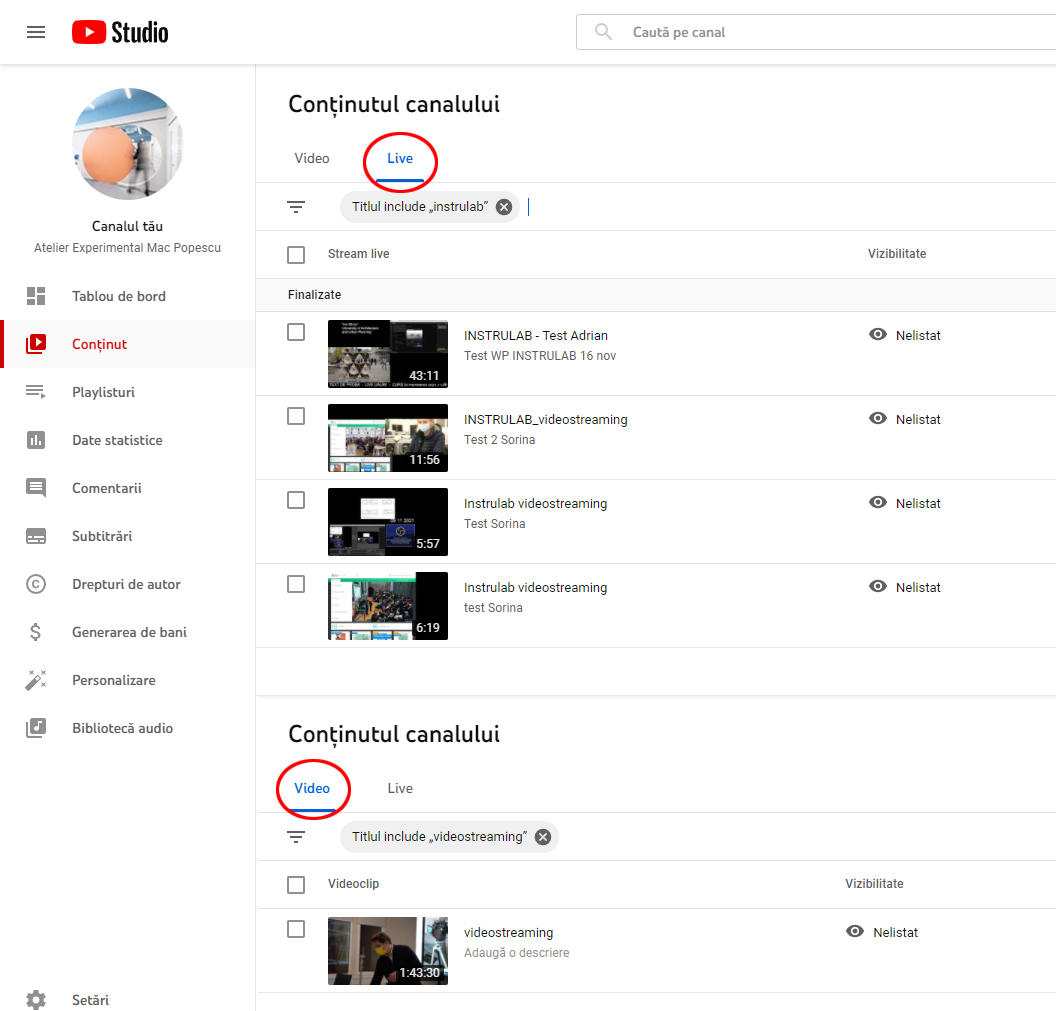Open Setări settings at sidebar bottom
Image resolution: width=1056 pixels, height=1011 pixels.
[x=90, y=1000]
